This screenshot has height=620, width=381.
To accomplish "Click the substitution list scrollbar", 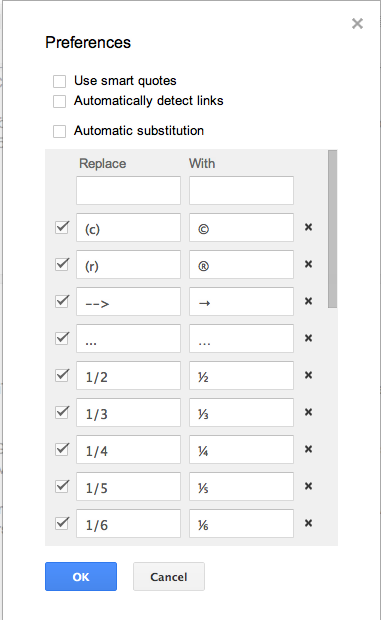I will click(x=332, y=229).
